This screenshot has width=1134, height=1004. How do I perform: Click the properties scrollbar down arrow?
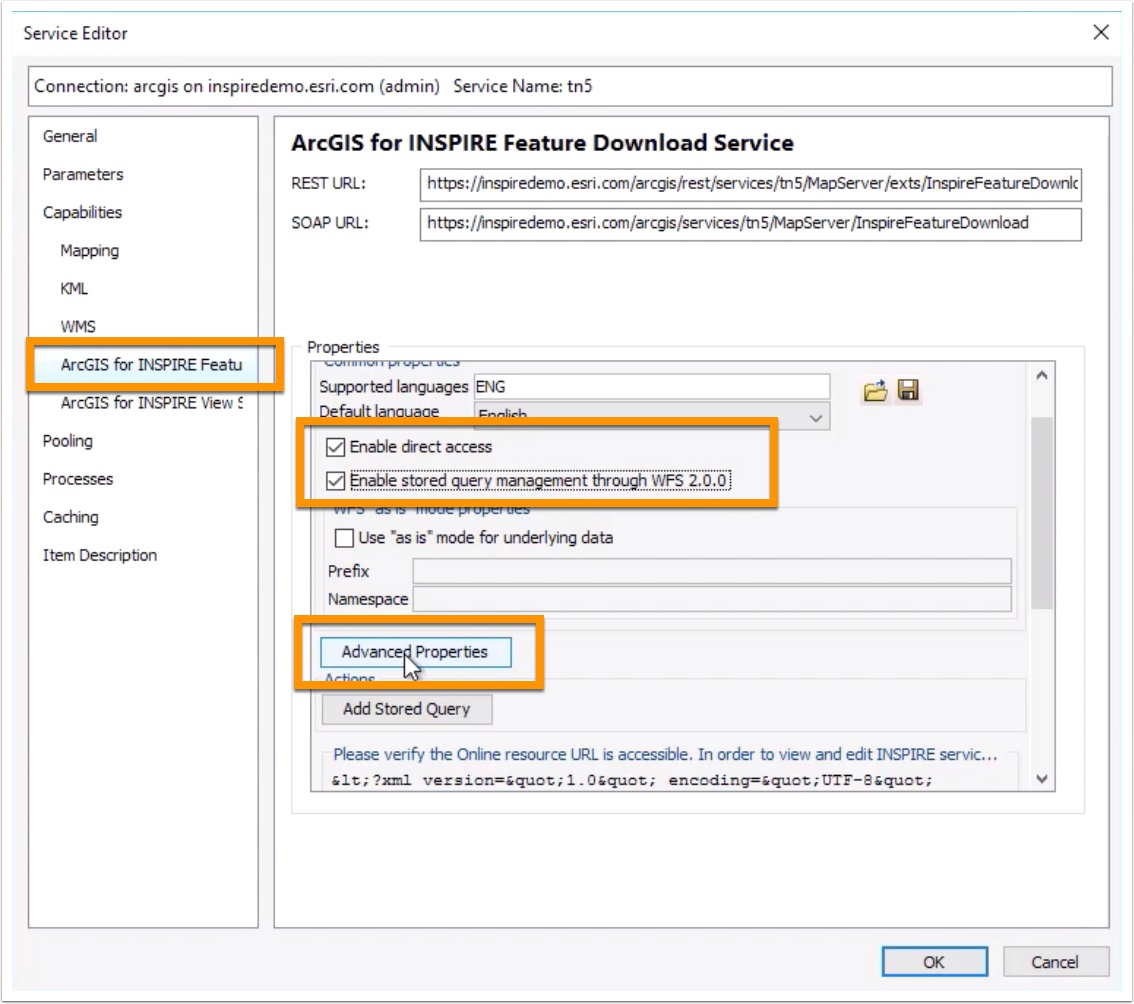pyautogui.click(x=1041, y=779)
